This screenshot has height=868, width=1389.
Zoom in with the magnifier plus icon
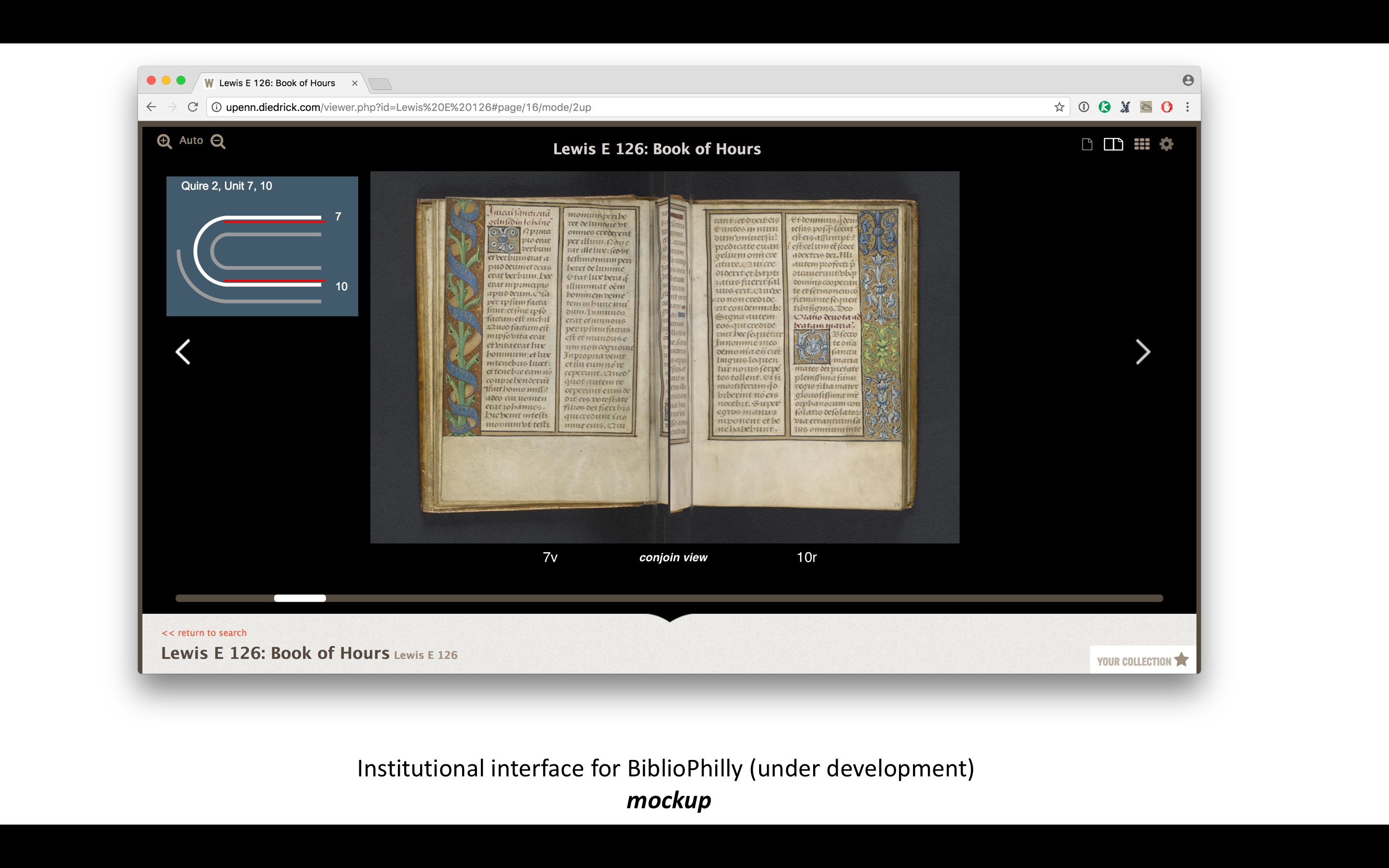[x=164, y=141]
